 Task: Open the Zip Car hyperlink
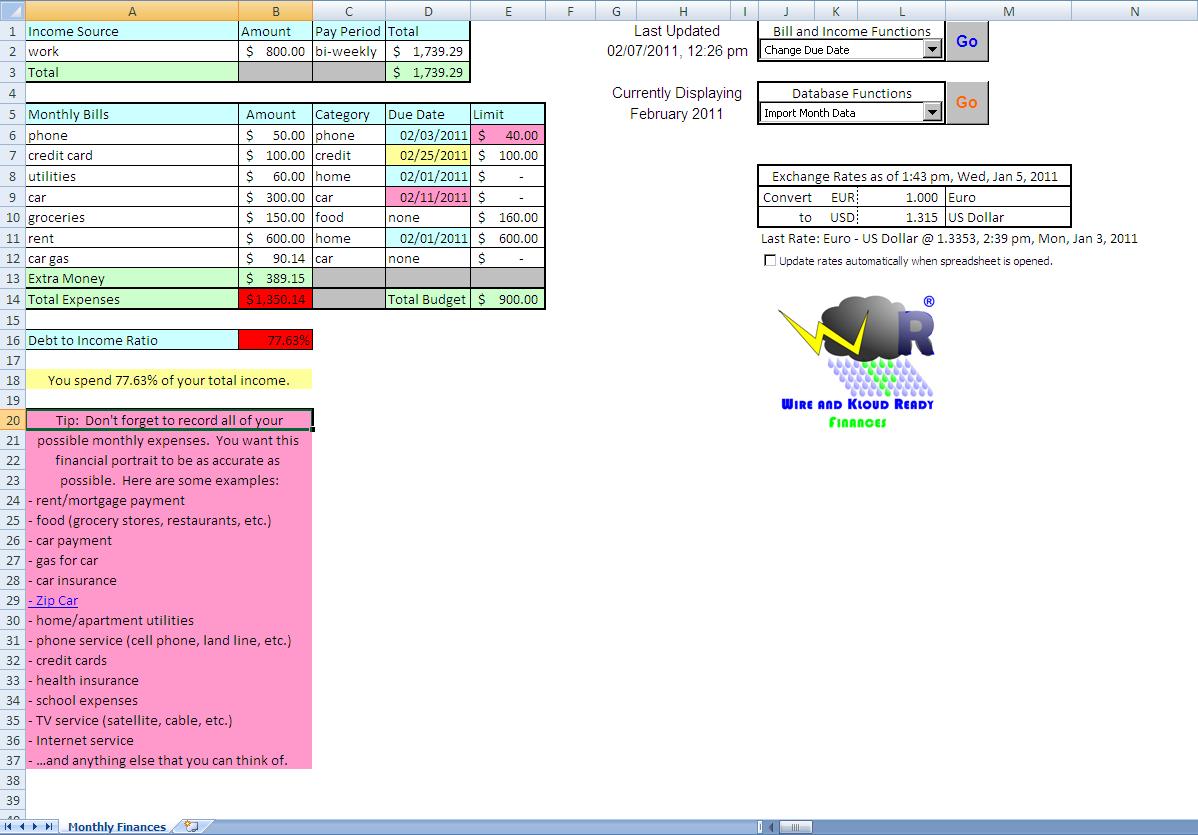pyautogui.click(x=56, y=601)
